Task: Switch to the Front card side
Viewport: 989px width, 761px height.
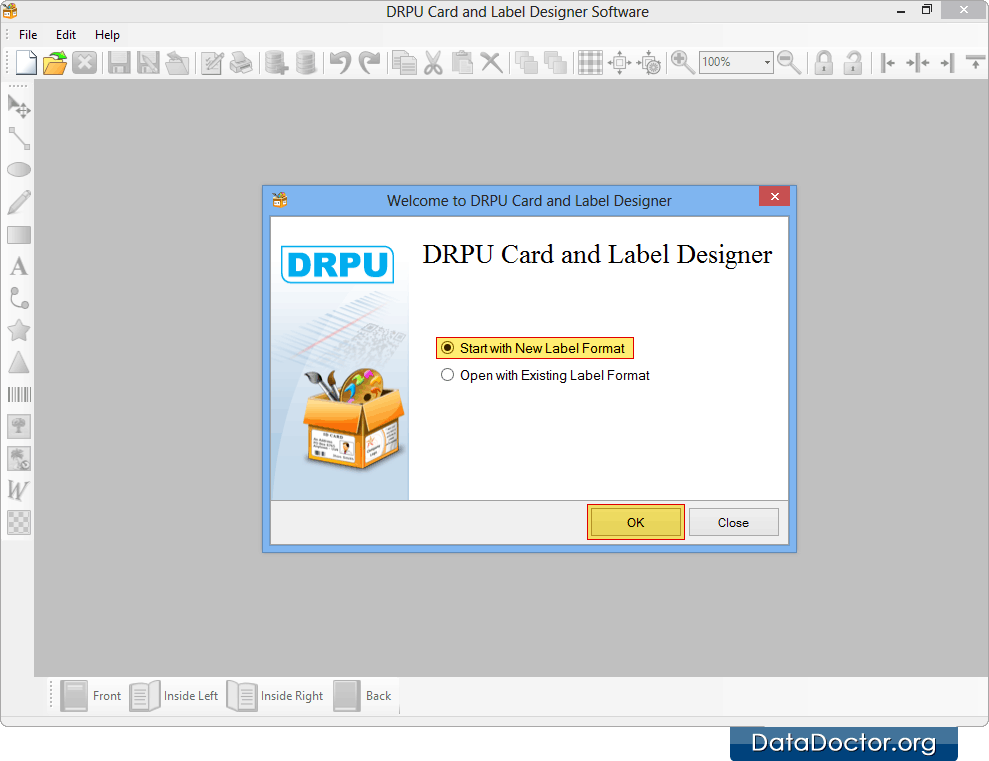Action: [x=91, y=695]
